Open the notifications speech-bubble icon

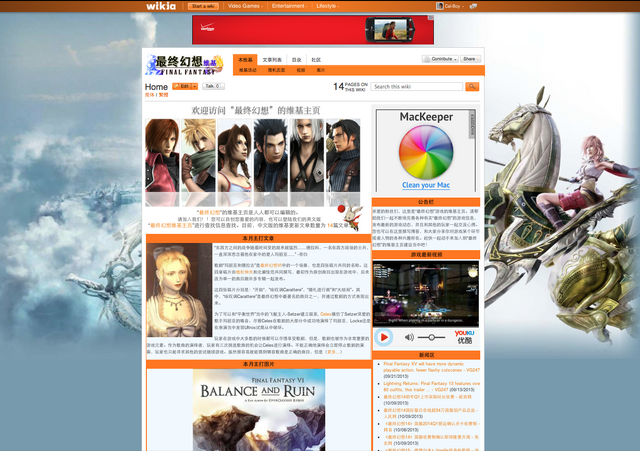[x=473, y=6]
